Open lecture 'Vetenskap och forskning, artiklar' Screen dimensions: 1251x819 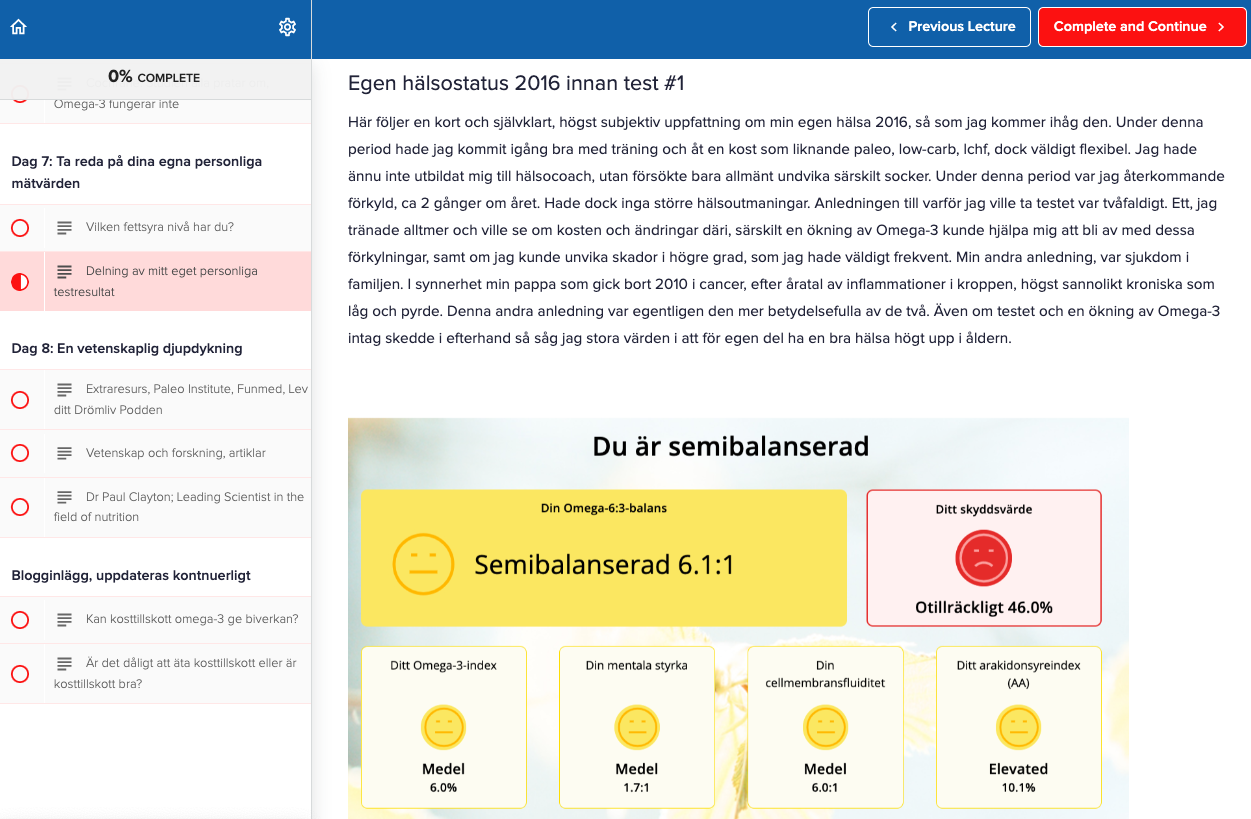pyautogui.click(x=156, y=453)
